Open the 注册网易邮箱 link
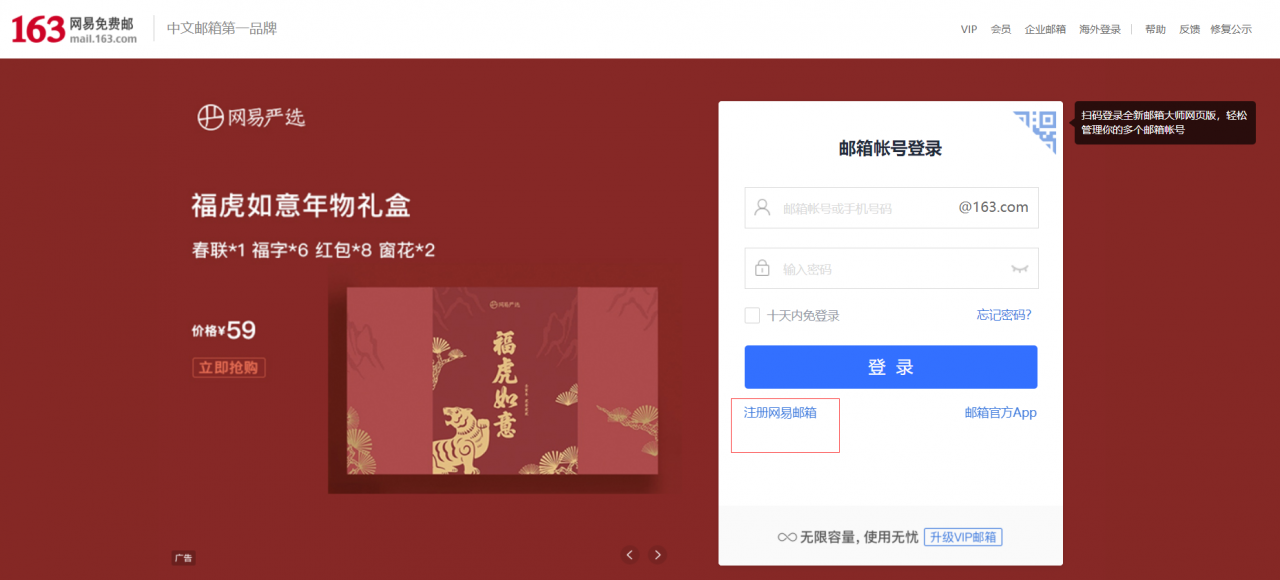 (780, 412)
